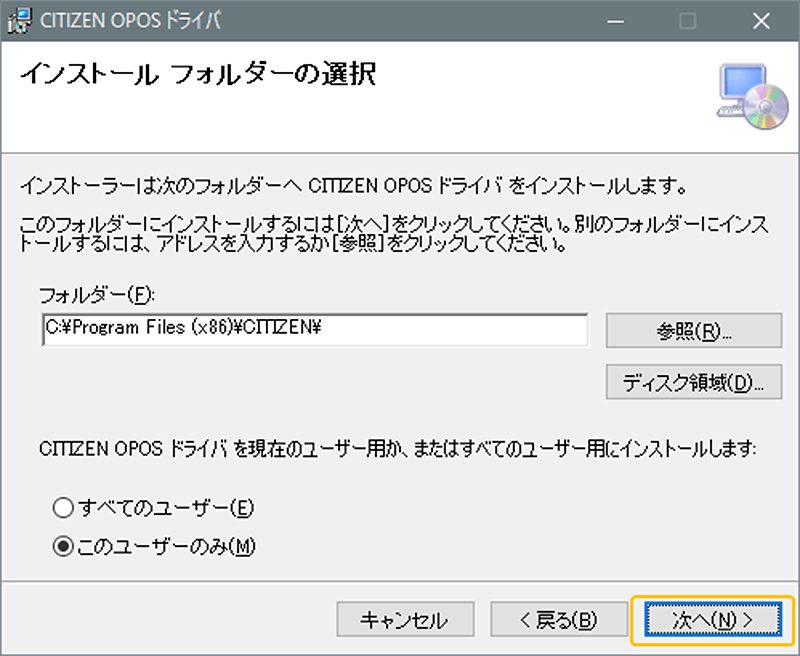Viewport: 800px width, 656px height.
Task: Check disk space via ディスク領域(D)... button
Action: [694, 382]
